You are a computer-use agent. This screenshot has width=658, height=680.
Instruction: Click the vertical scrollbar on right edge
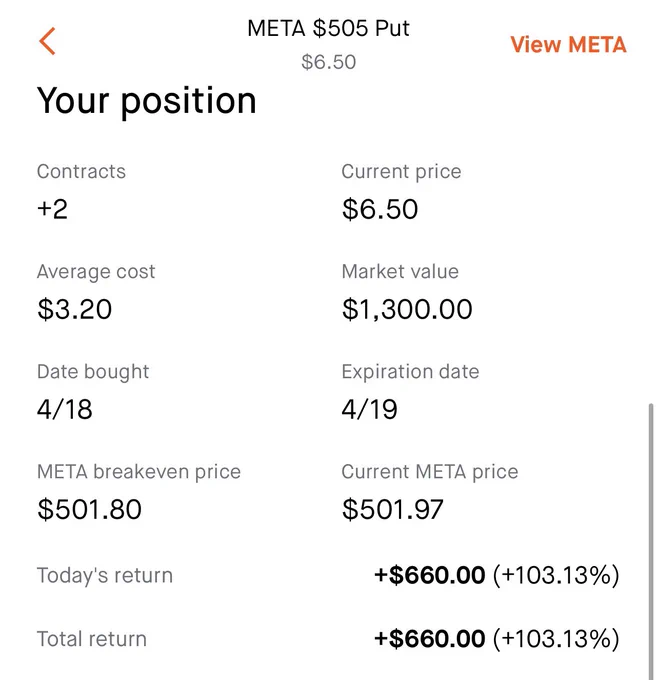[651, 541]
